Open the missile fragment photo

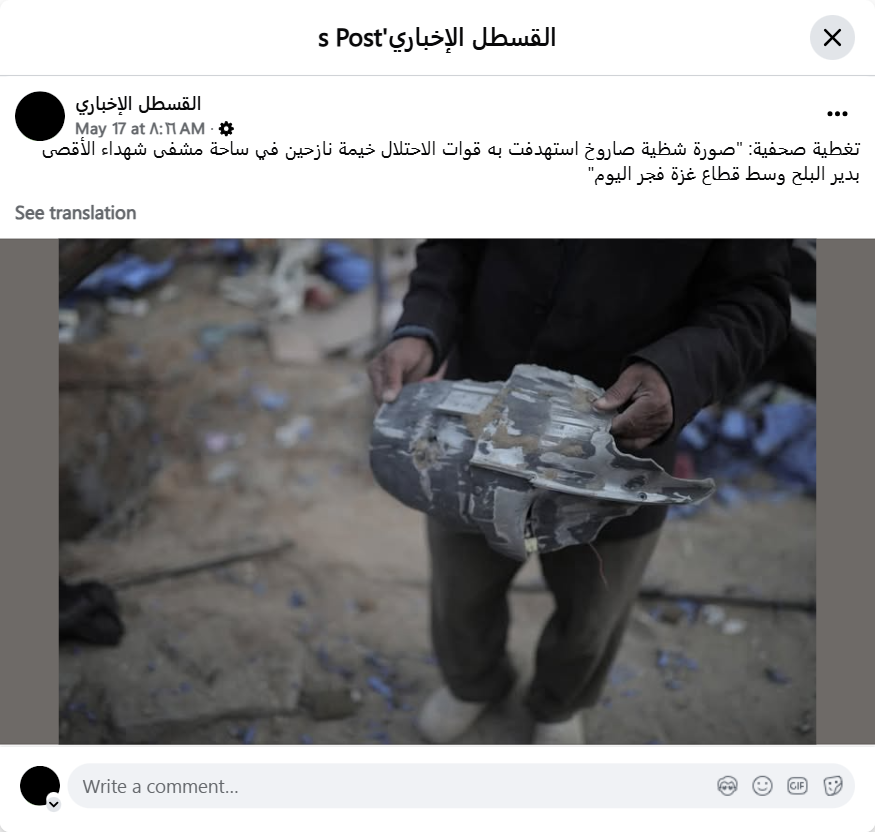[x=438, y=492]
